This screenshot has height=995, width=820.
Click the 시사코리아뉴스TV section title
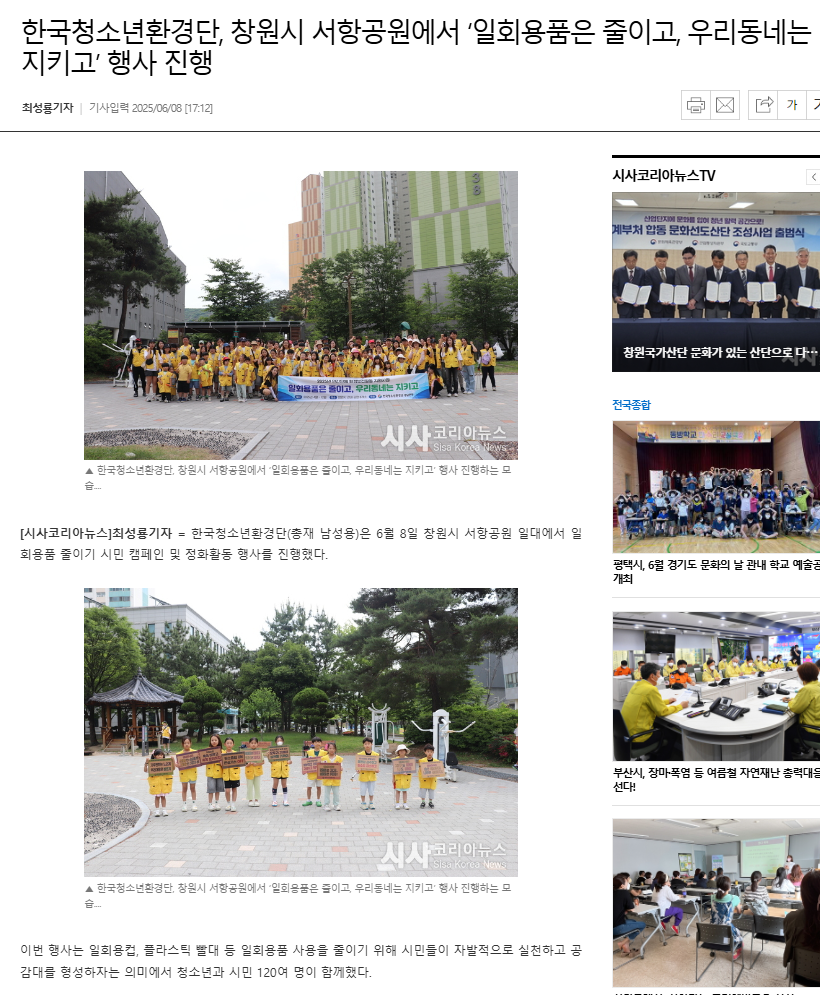(x=664, y=176)
